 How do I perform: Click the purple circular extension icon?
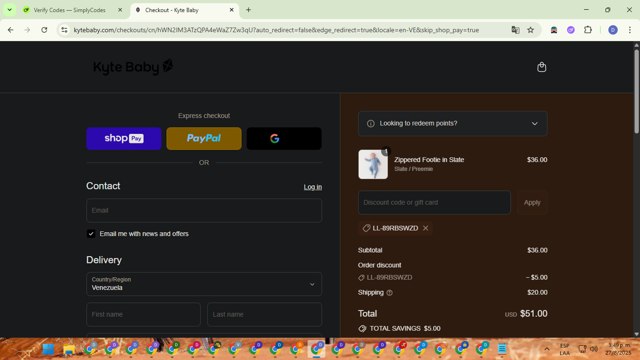click(571, 30)
